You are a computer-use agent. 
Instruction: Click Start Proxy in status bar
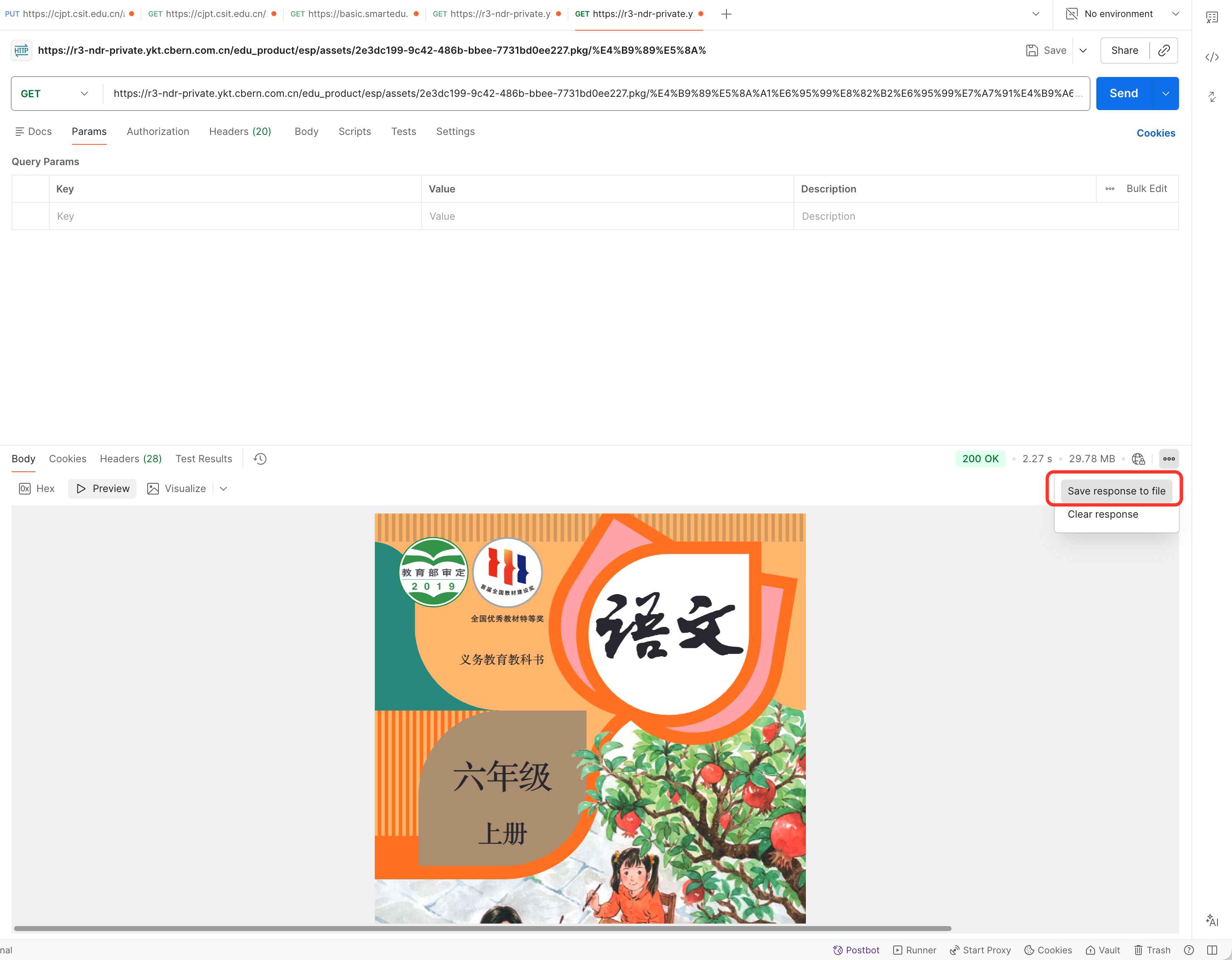980,950
